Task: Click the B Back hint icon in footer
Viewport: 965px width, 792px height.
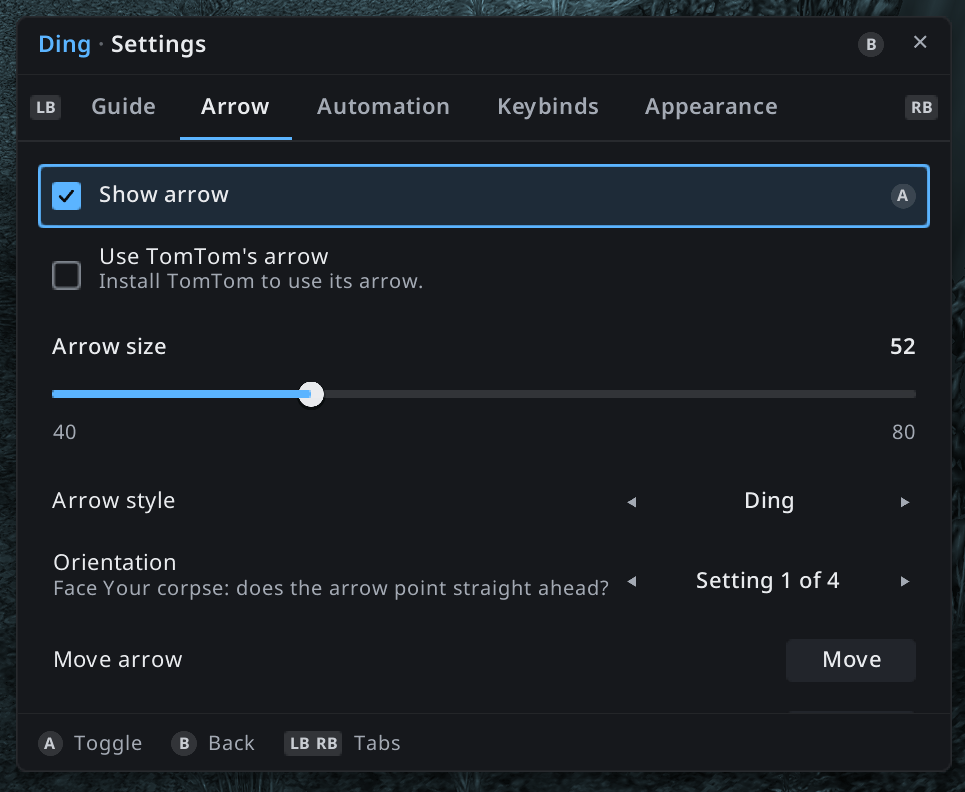Action: click(183, 743)
